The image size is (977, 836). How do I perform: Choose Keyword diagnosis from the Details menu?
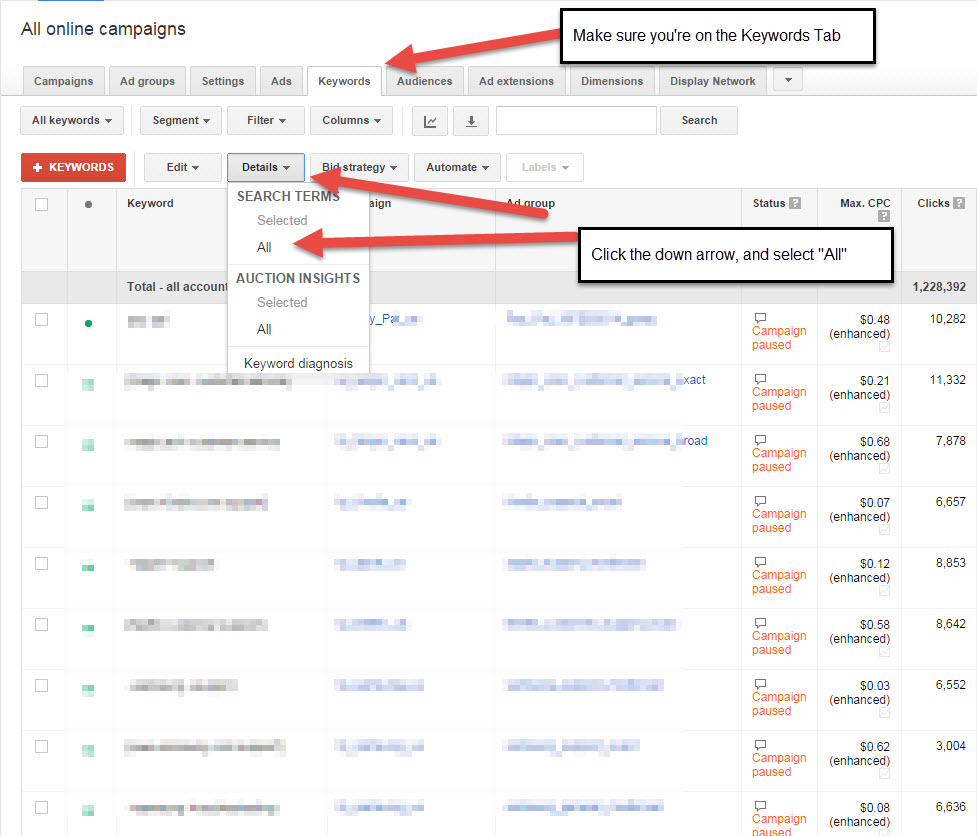pos(298,362)
